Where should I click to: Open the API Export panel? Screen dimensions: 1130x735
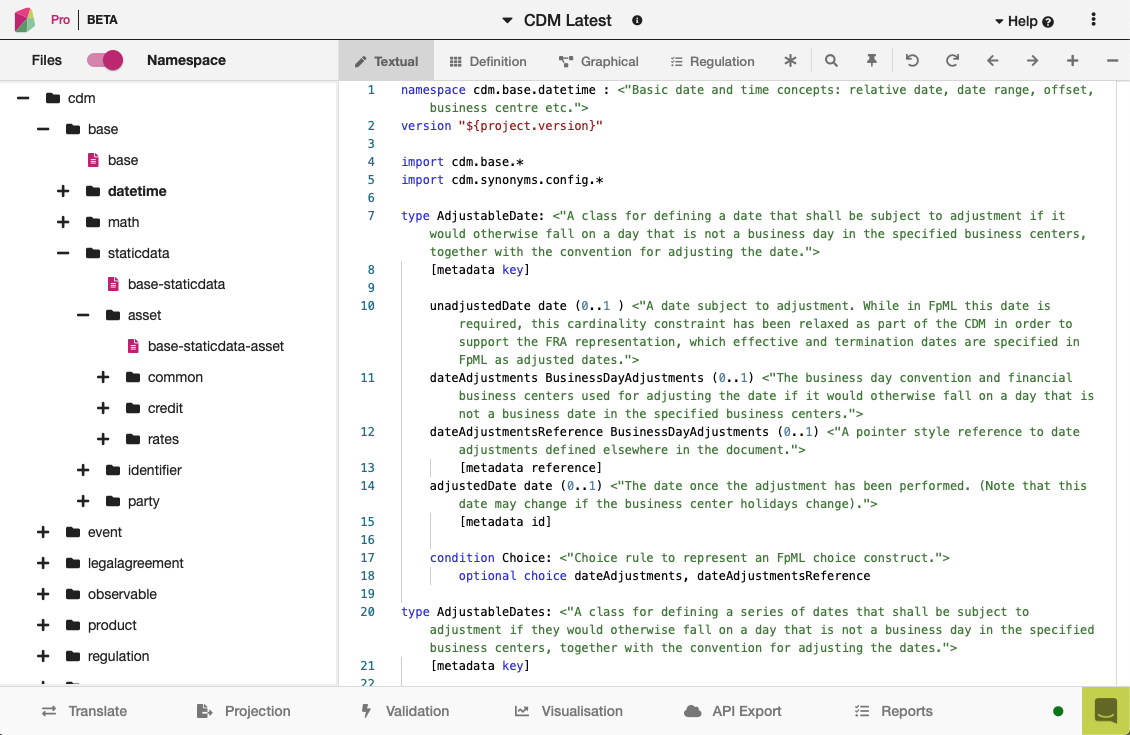coord(733,711)
